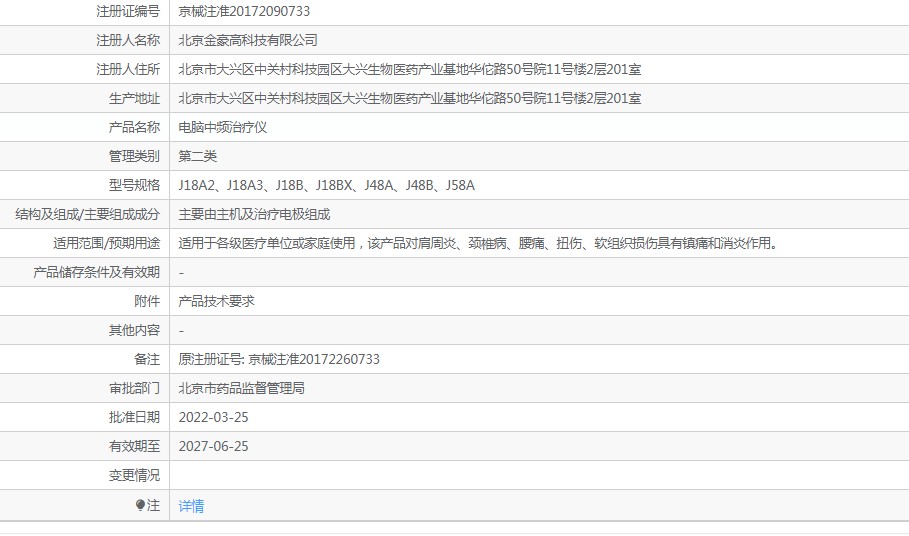909x536 pixels.
Task: Click the 第二类 management class value
Action: (x=198, y=156)
